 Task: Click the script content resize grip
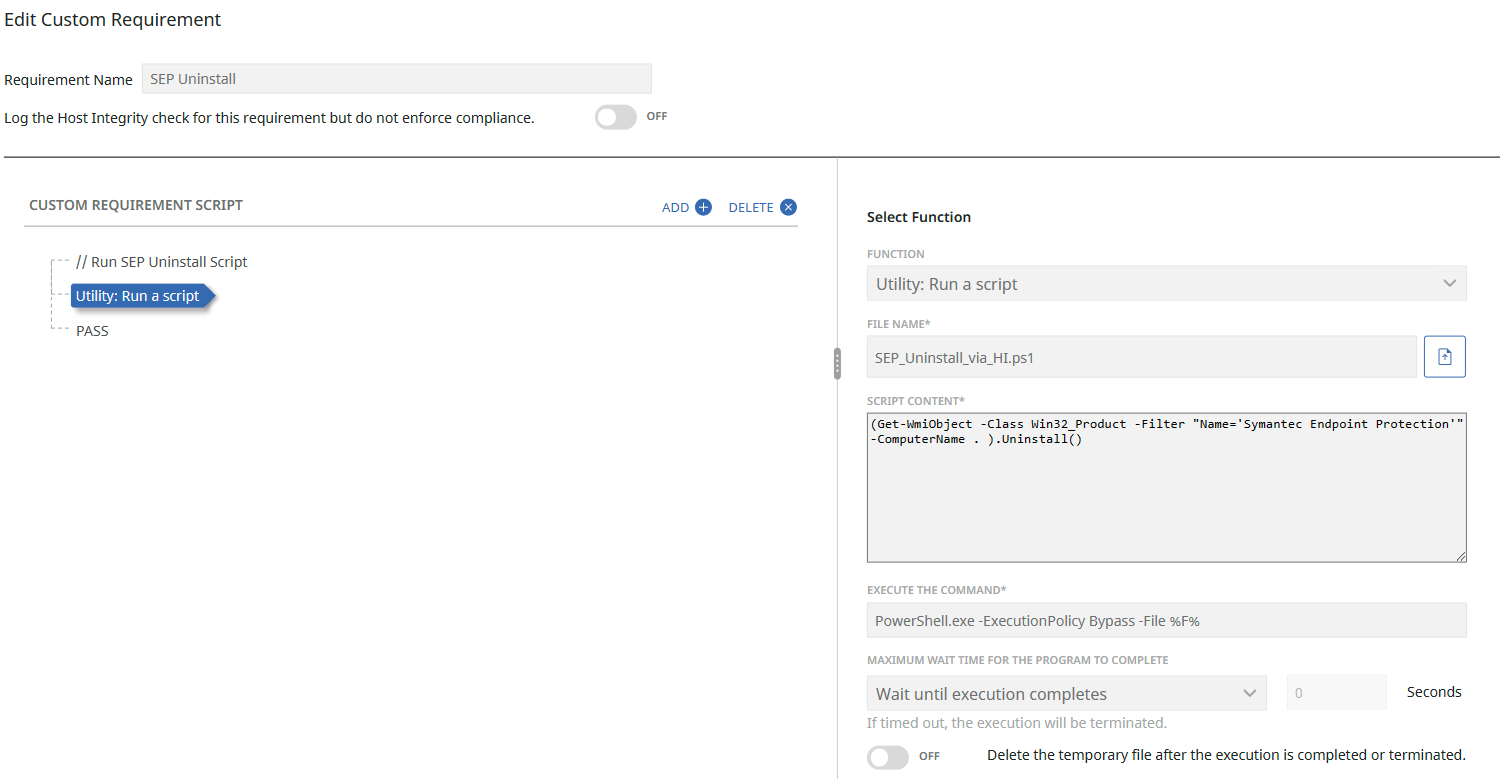pyautogui.click(x=1460, y=555)
